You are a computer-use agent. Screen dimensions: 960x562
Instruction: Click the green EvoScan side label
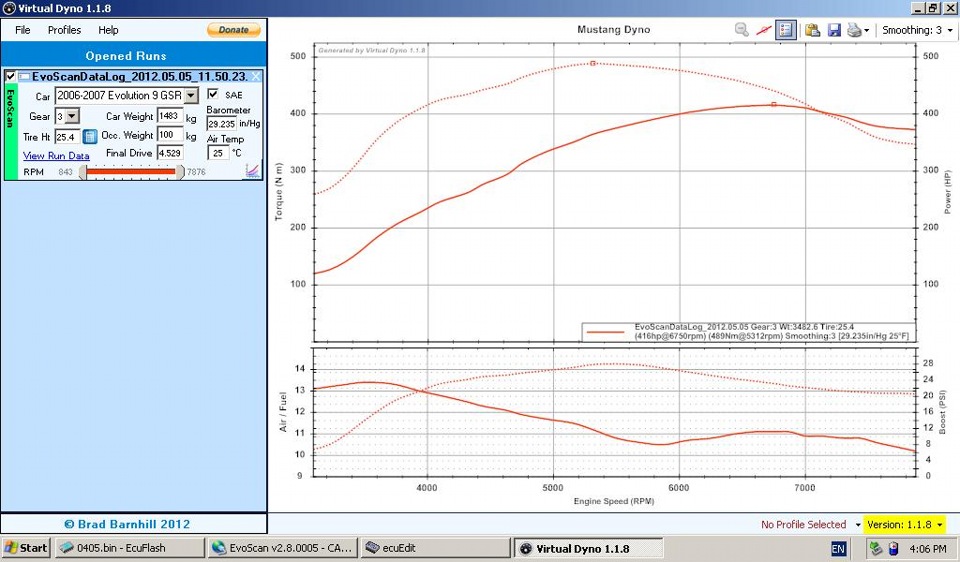coord(10,131)
